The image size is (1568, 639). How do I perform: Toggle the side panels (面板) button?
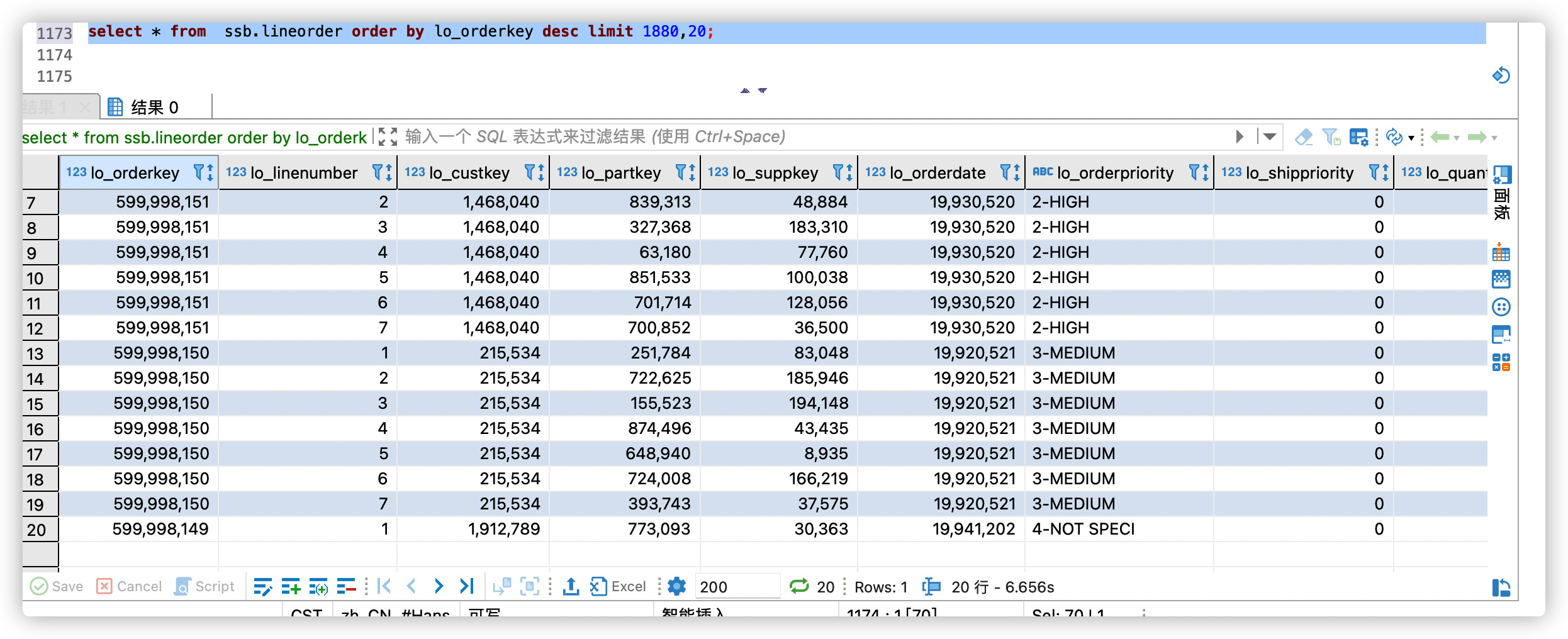click(1502, 192)
